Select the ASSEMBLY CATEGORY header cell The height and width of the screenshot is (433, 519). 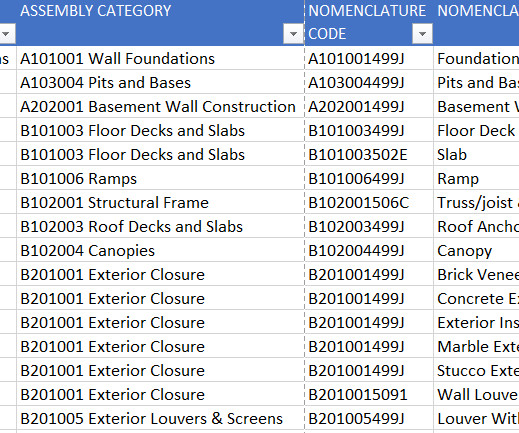pos(160,23)
